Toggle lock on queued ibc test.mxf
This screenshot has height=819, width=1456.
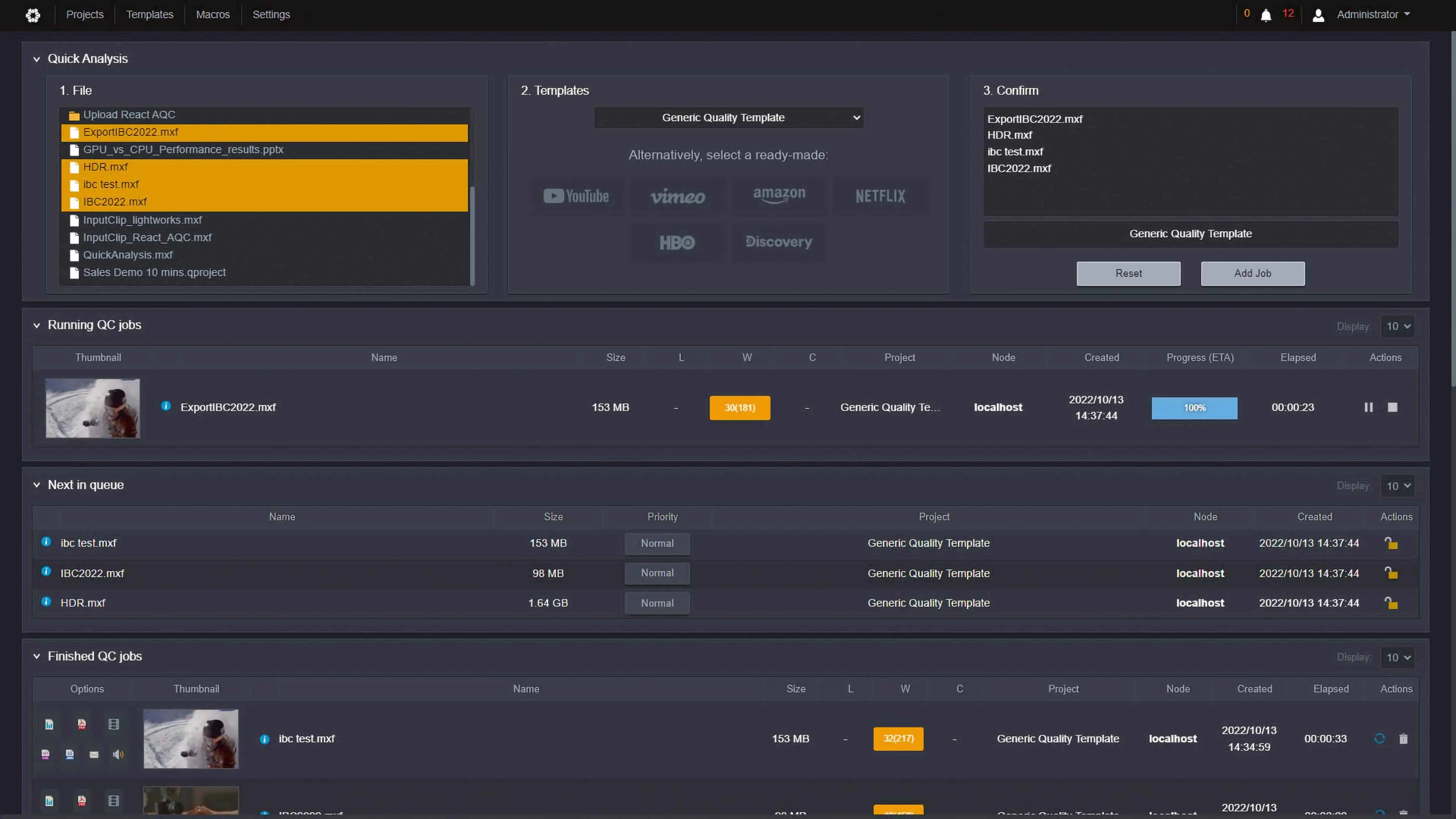(x=1391, y=543)
